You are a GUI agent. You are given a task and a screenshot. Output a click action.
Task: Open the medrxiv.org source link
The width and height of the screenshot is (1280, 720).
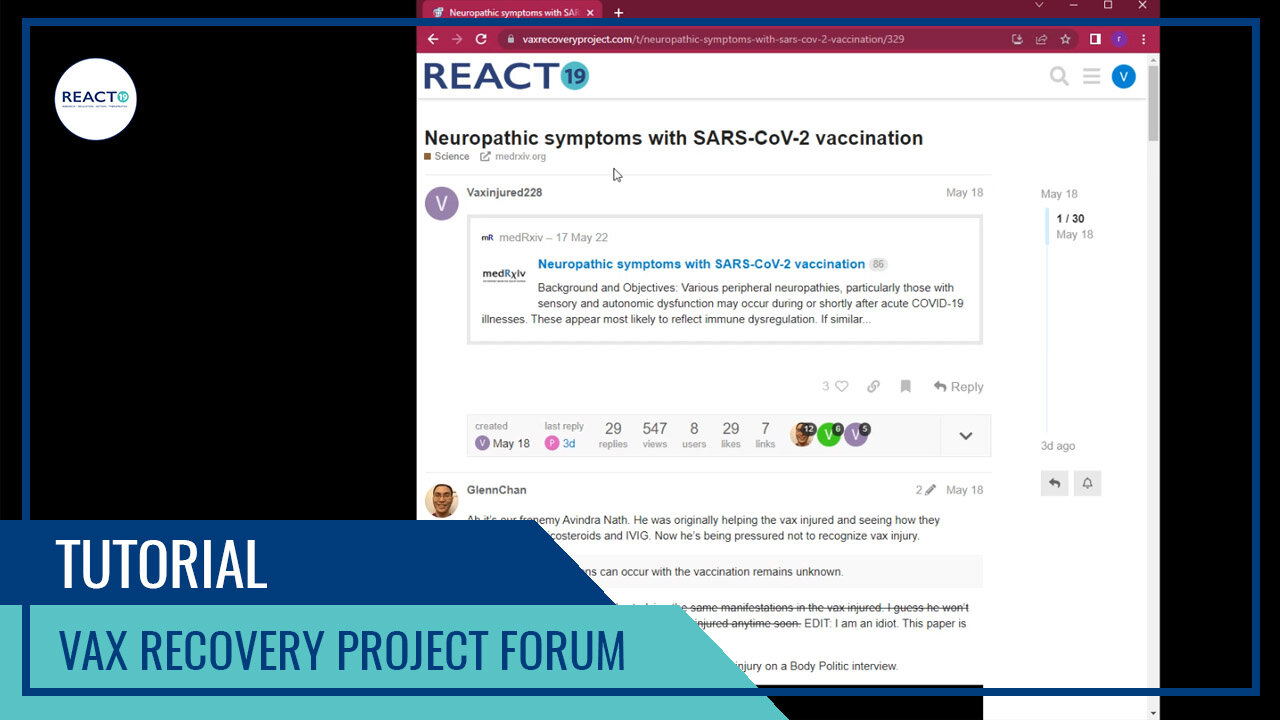[x=513, y=157]
